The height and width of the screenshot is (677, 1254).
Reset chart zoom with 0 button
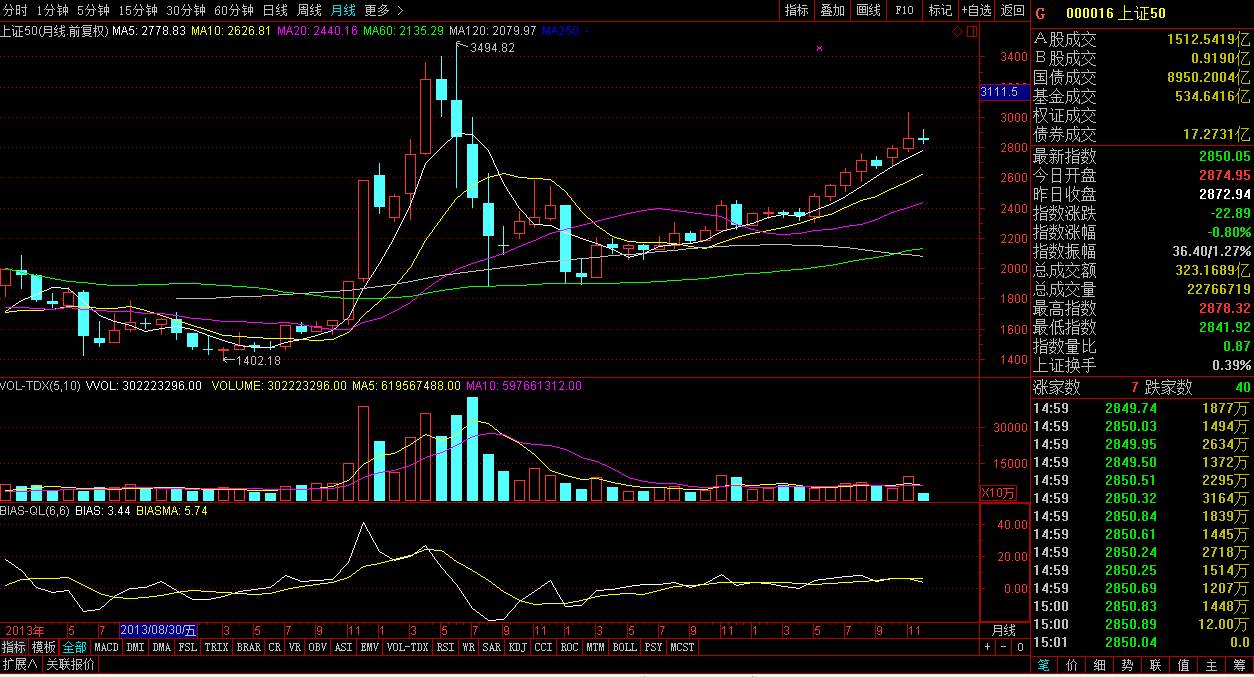click(x=1019, y=647)
